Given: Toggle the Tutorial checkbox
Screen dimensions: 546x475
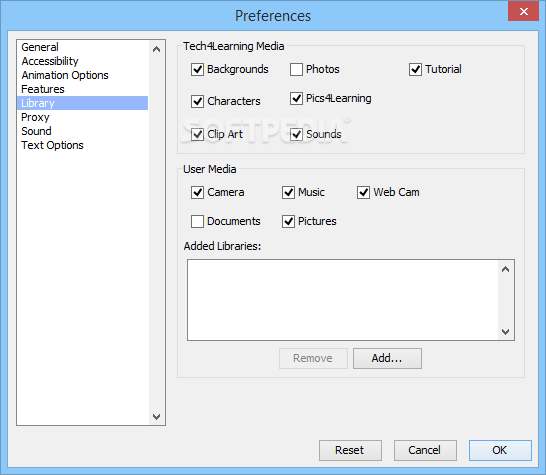Looking at the screenshot, I should click(x=415, y=69).
